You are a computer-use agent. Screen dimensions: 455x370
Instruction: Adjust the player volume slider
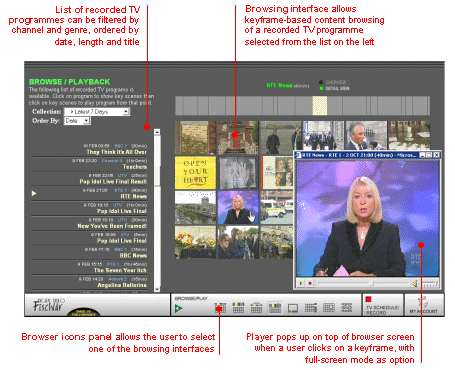pyautogui.click(x=429, y=284)
